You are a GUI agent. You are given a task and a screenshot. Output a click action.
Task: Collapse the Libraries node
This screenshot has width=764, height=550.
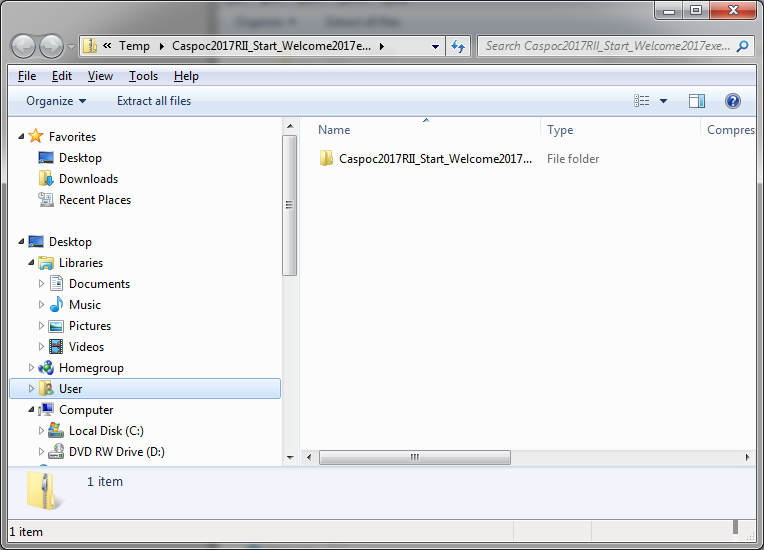(x=31, y=262)
